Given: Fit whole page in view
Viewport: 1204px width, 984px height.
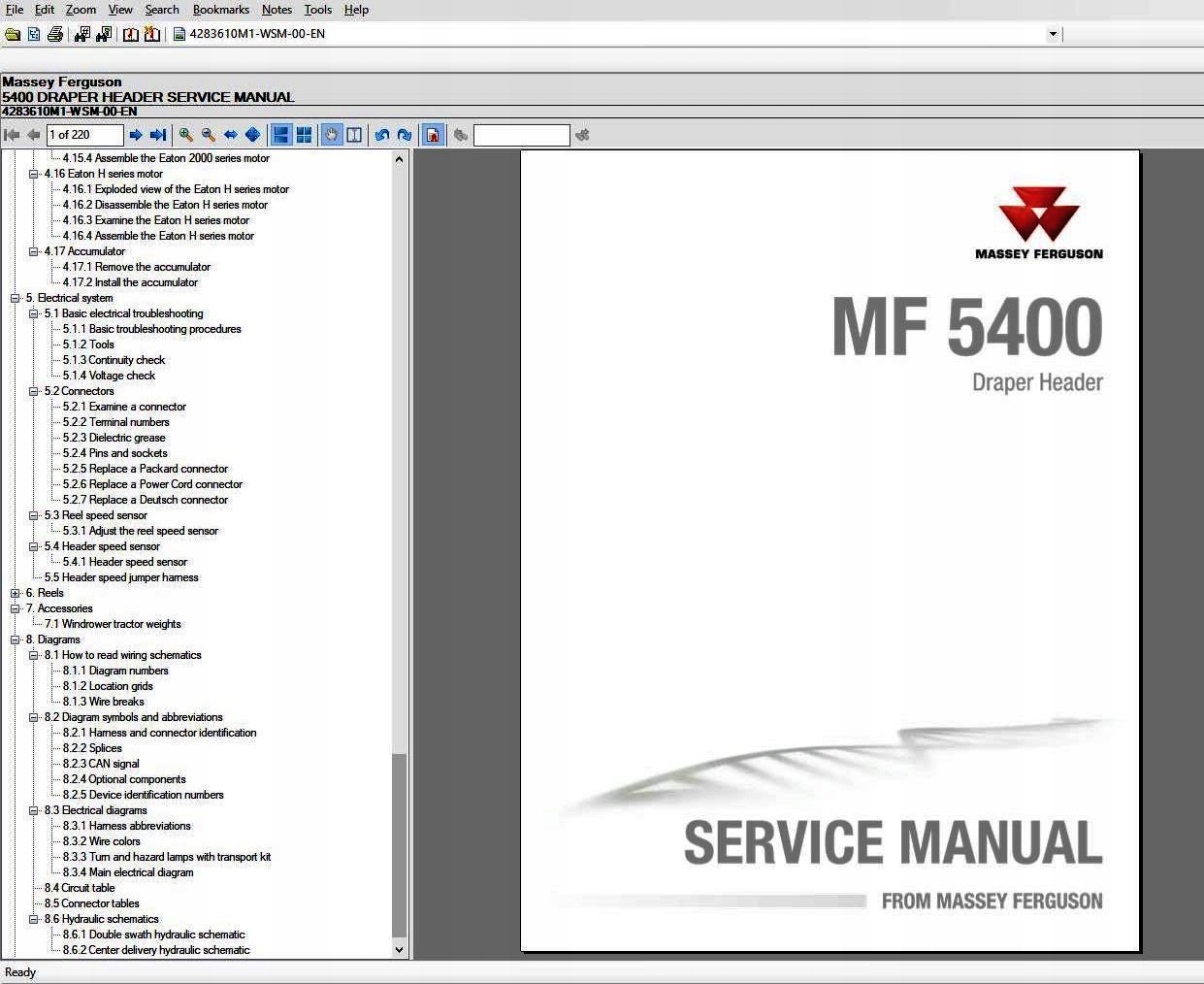Looking at the screenshot, I should (252, 135).
